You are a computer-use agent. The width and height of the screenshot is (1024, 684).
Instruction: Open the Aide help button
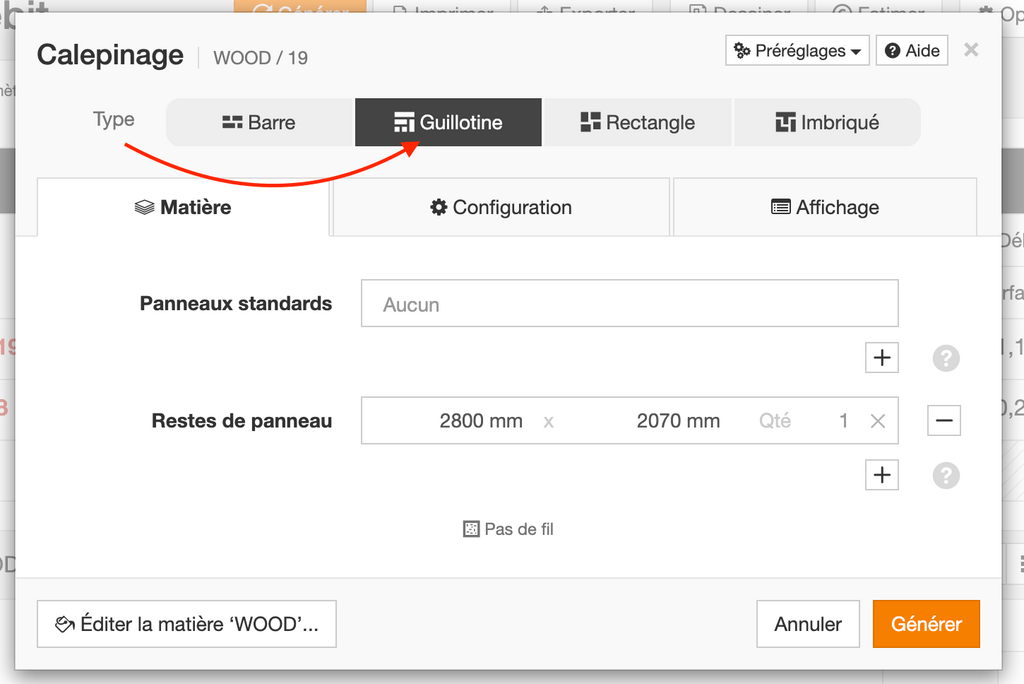tap(912, 51)
